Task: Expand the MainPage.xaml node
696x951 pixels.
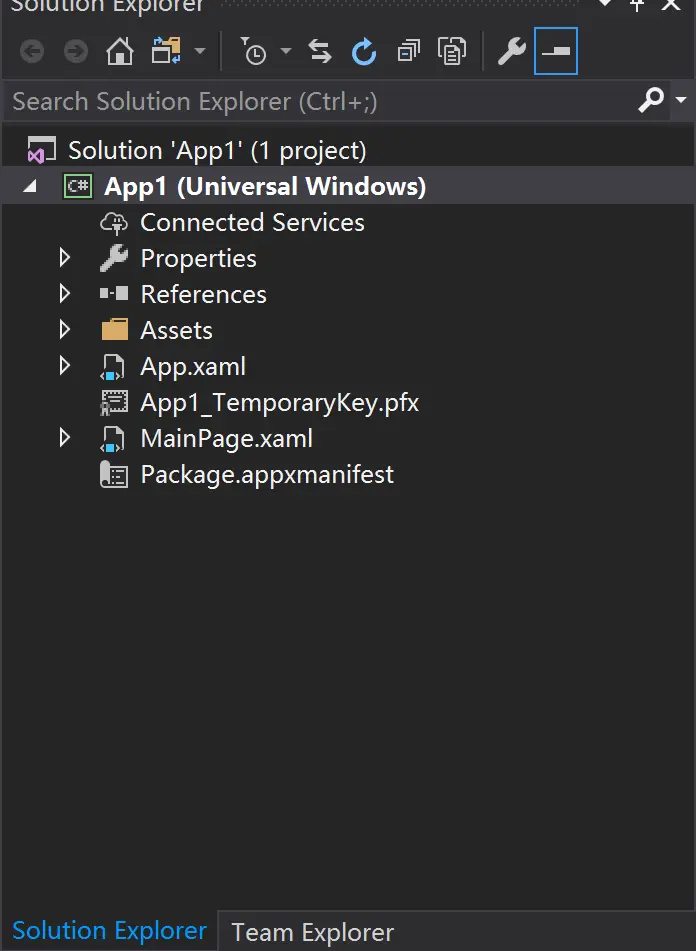Action: pos(65,438)
